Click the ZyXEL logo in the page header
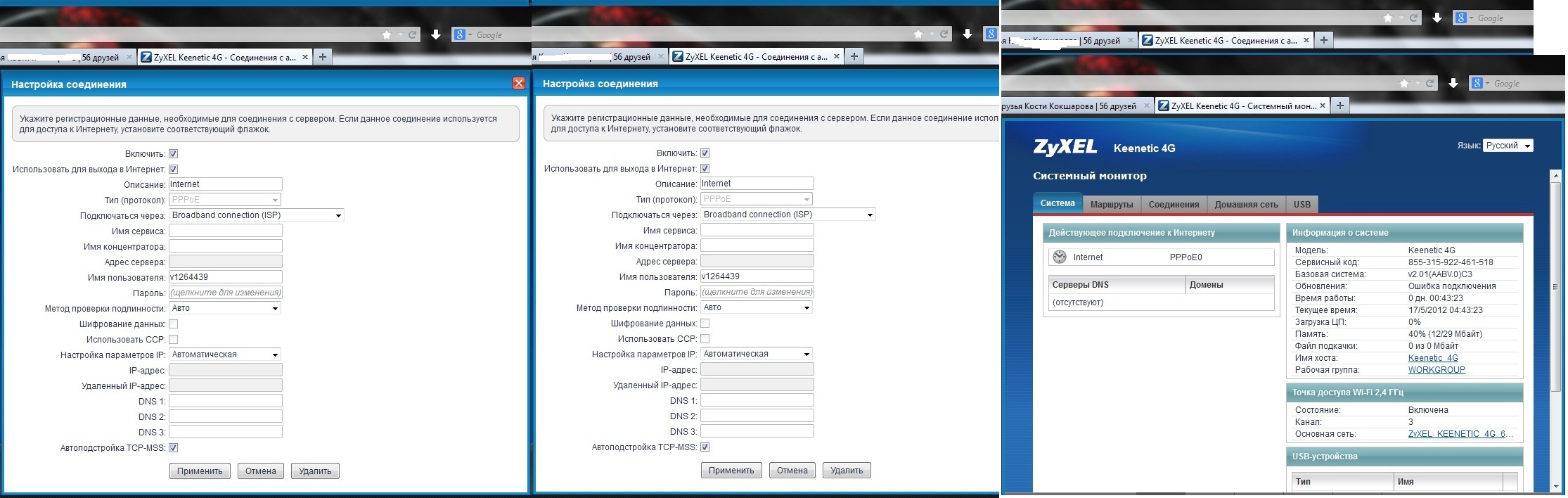 tap(1065, 147)
